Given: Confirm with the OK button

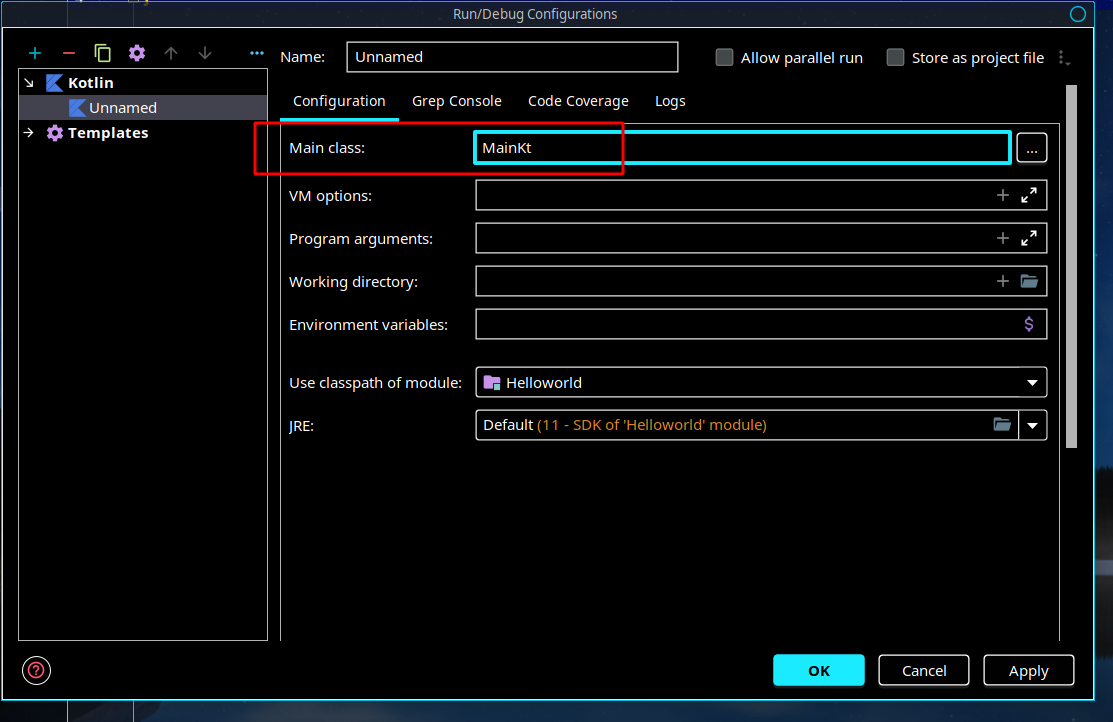Looking at the screenshot, I should pos(818,670).
